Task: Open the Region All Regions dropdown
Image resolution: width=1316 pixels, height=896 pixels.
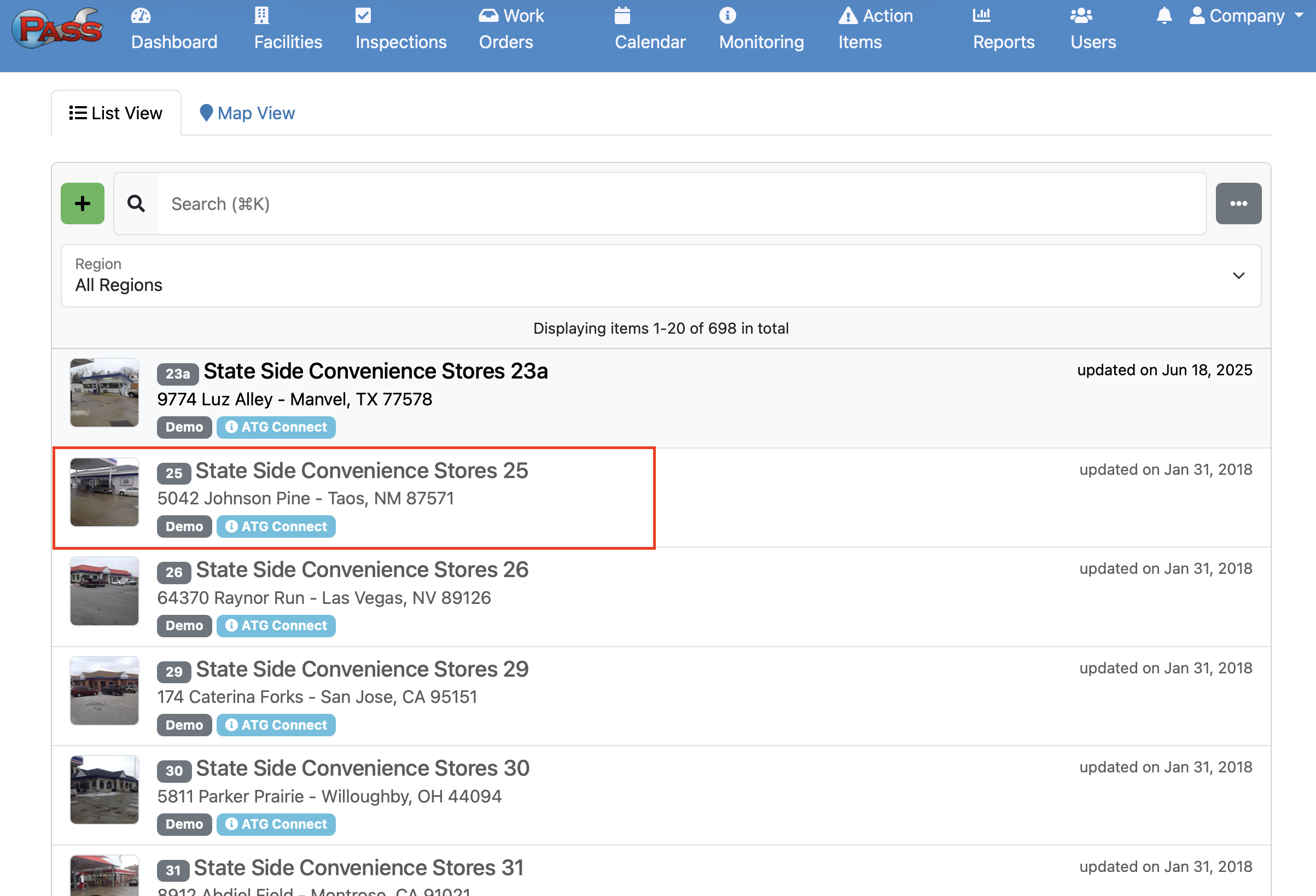Action: [660, 276]
